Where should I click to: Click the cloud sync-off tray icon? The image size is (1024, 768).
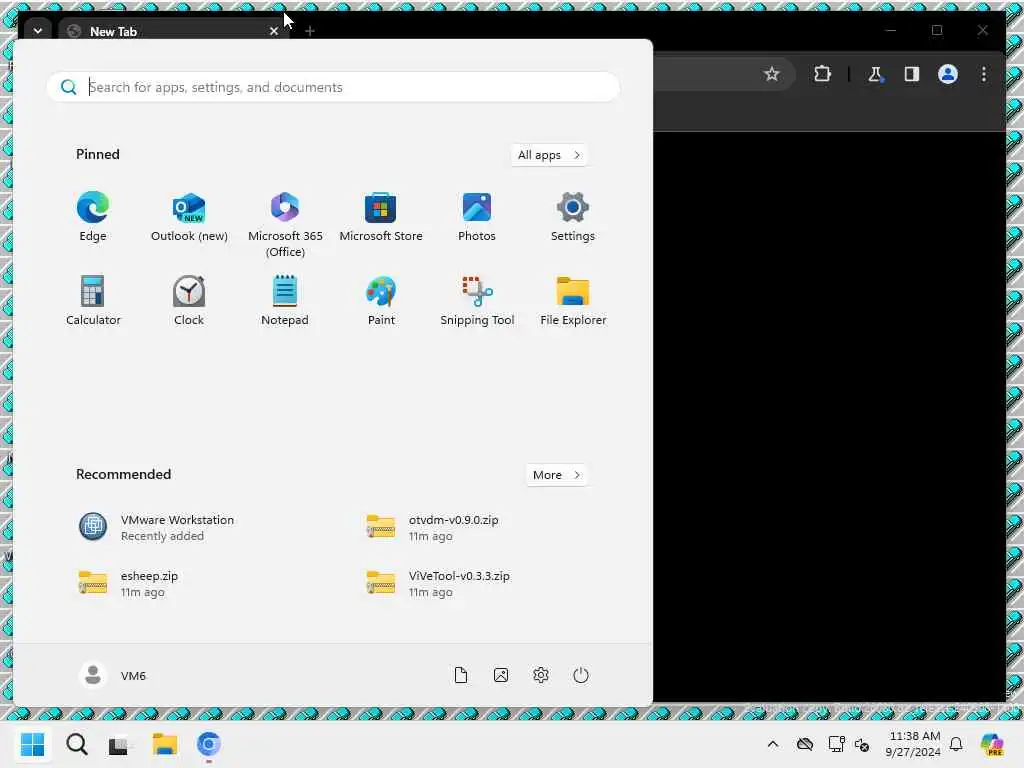[x=805, y=744]
